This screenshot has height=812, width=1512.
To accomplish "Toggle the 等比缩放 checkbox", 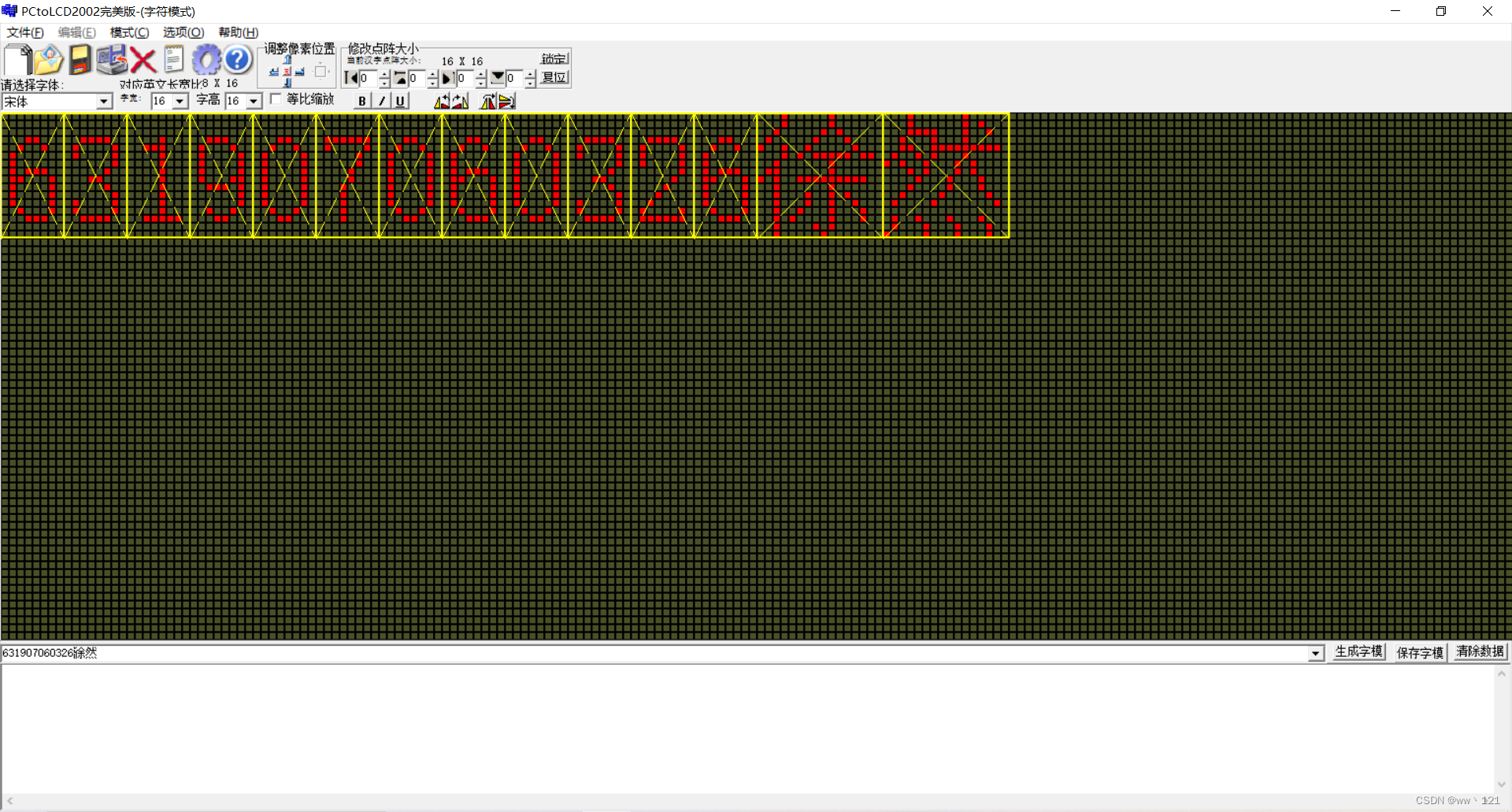I will tap(276, 98).
